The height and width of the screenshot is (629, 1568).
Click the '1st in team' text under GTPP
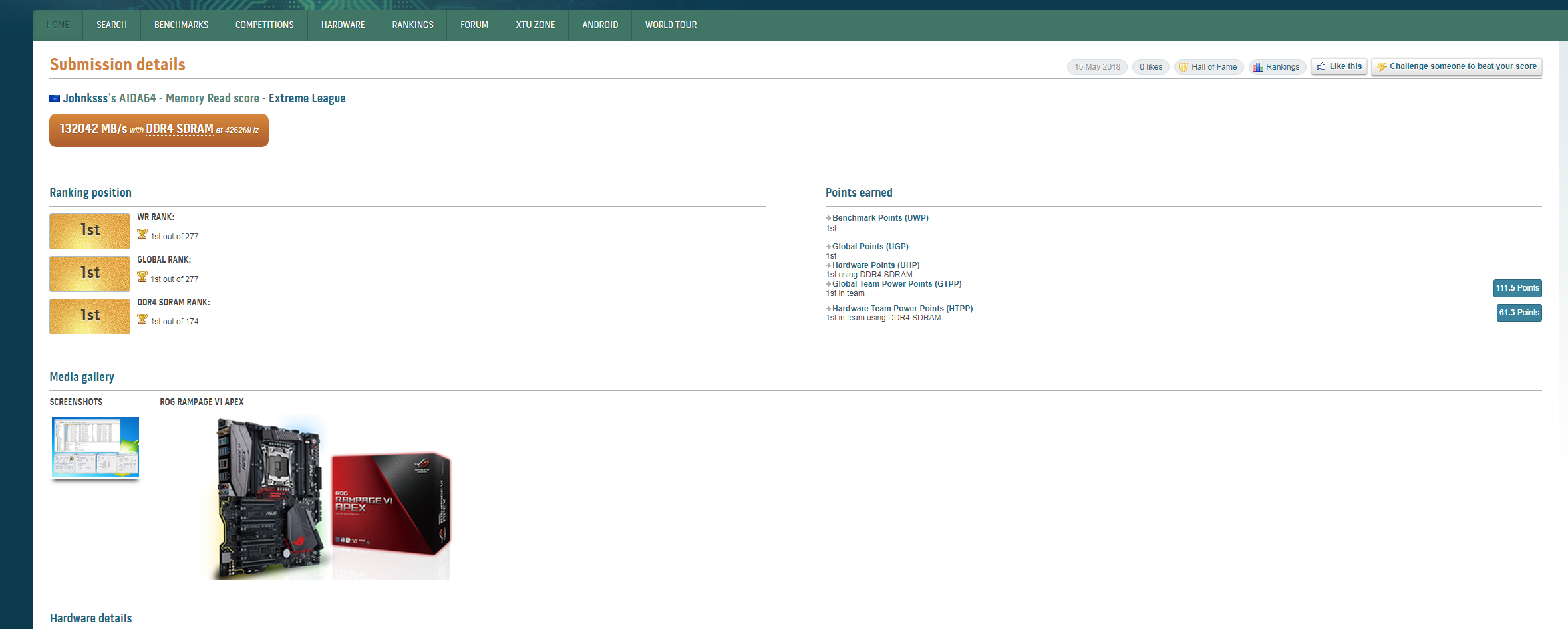845,293
